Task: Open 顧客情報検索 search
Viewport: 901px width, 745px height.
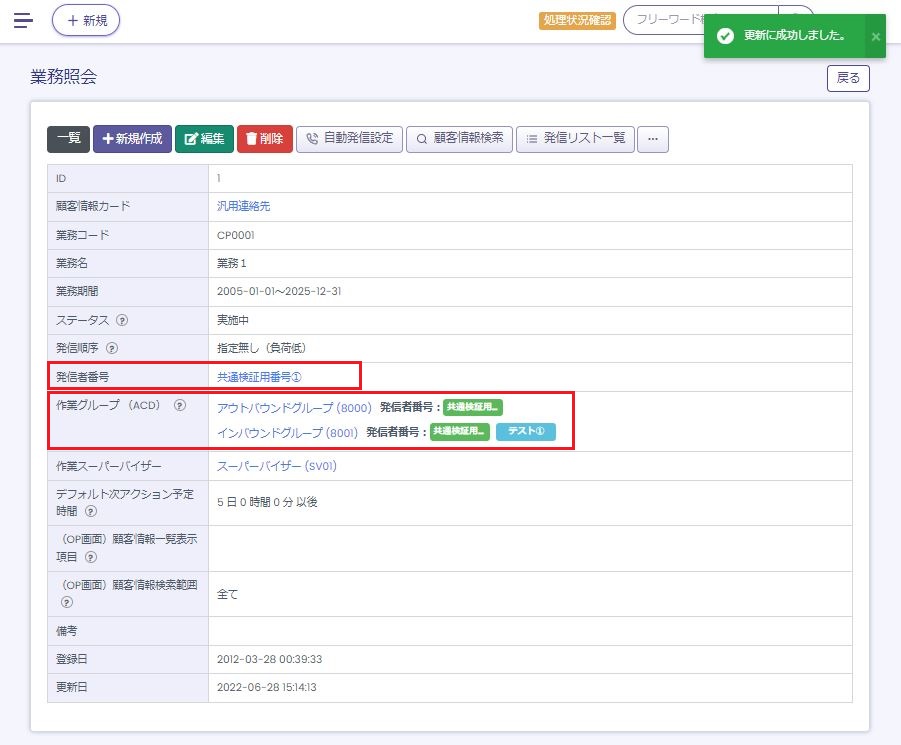Action: pos(459,140)
